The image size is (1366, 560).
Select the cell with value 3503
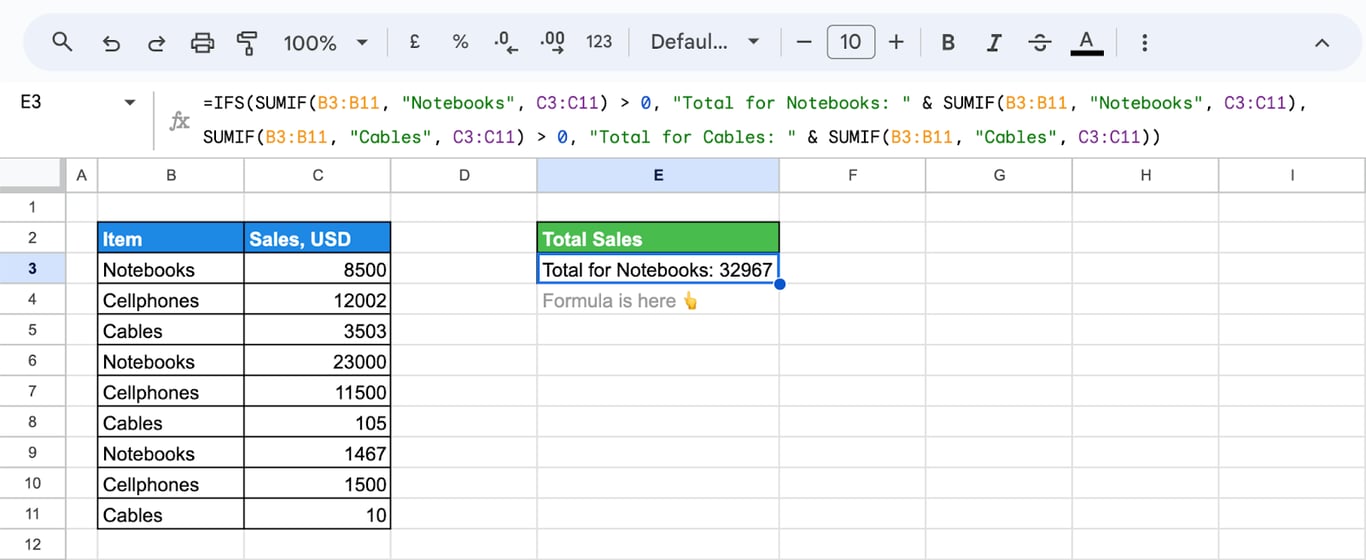(317, 331)
